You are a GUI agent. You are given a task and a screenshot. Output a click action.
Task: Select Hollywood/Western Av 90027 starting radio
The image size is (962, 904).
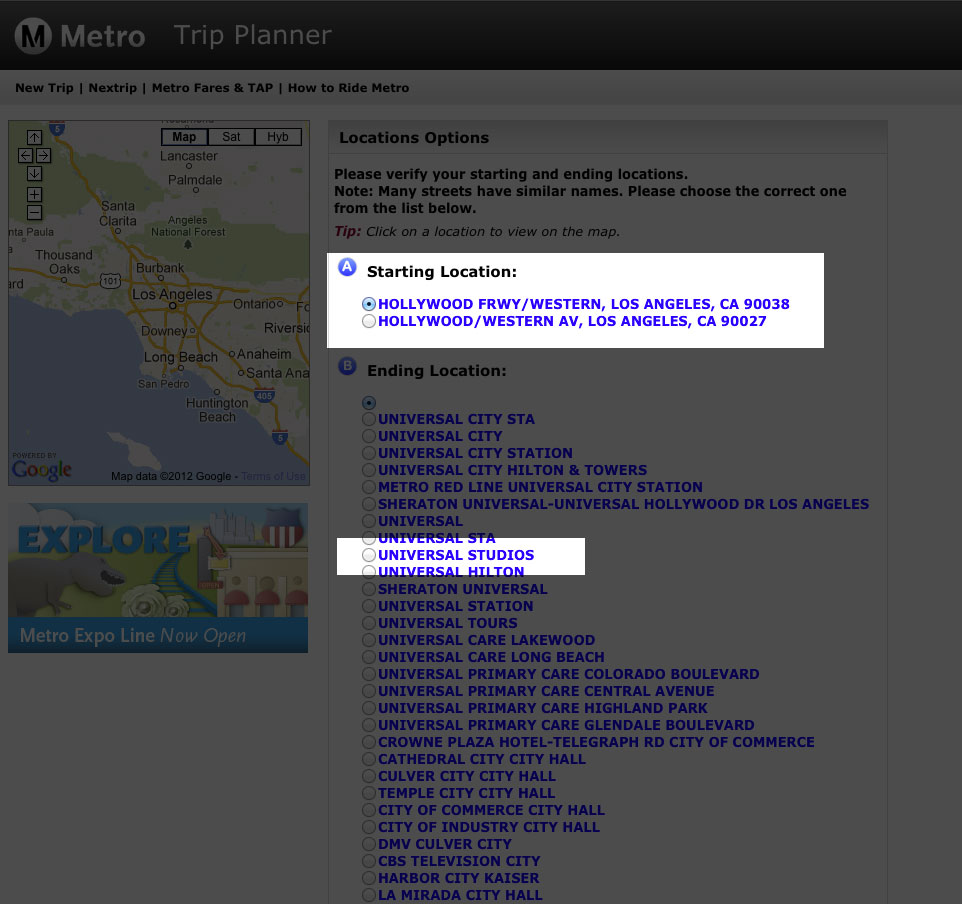click(369, 321)
